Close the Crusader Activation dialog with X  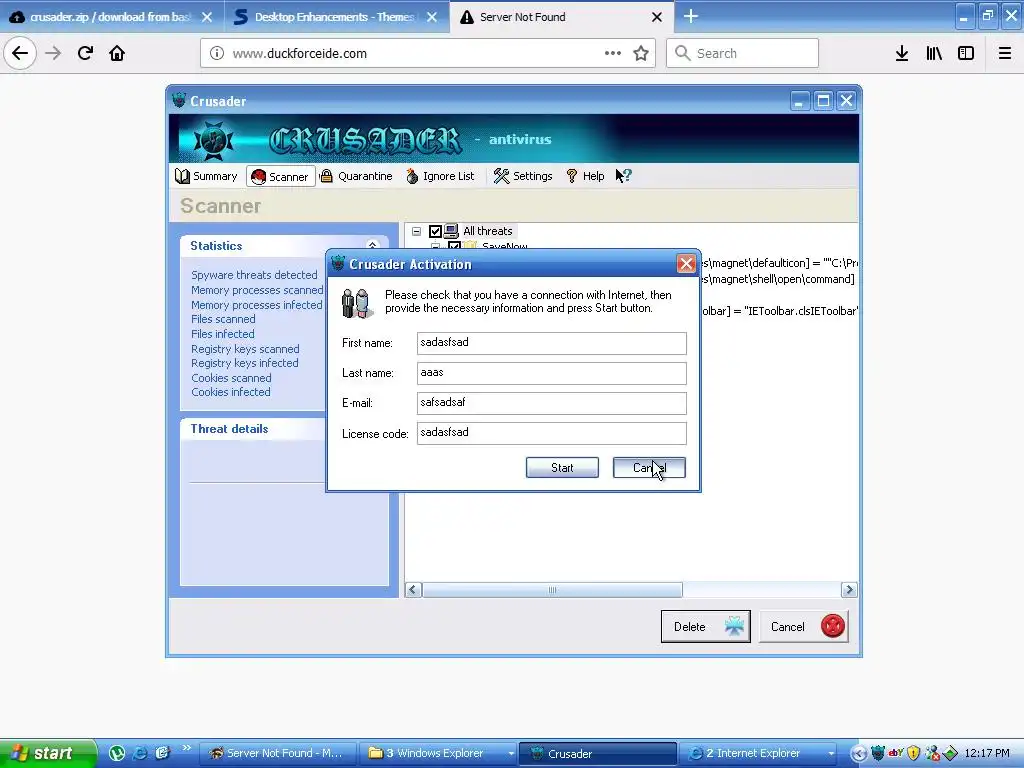[x=686, y=264]
